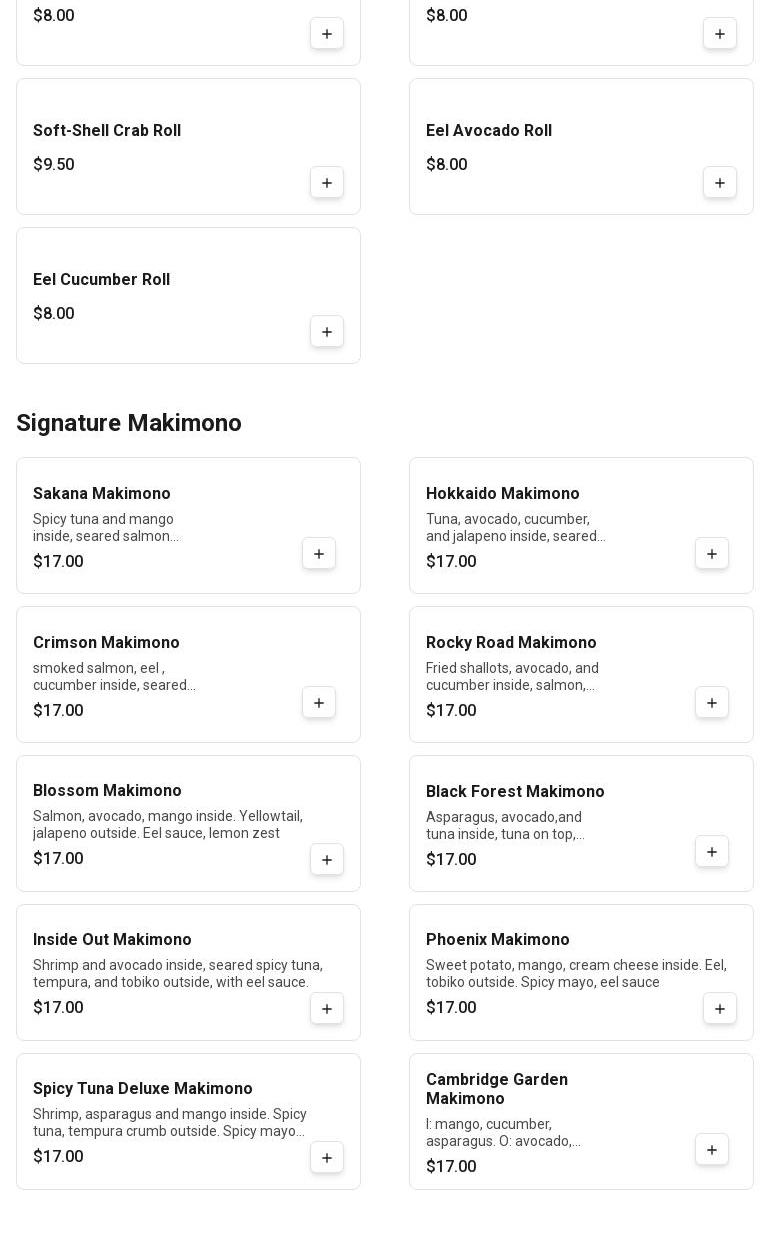
Task: Select the Black Forest Makimono card title
Action: 515,792
